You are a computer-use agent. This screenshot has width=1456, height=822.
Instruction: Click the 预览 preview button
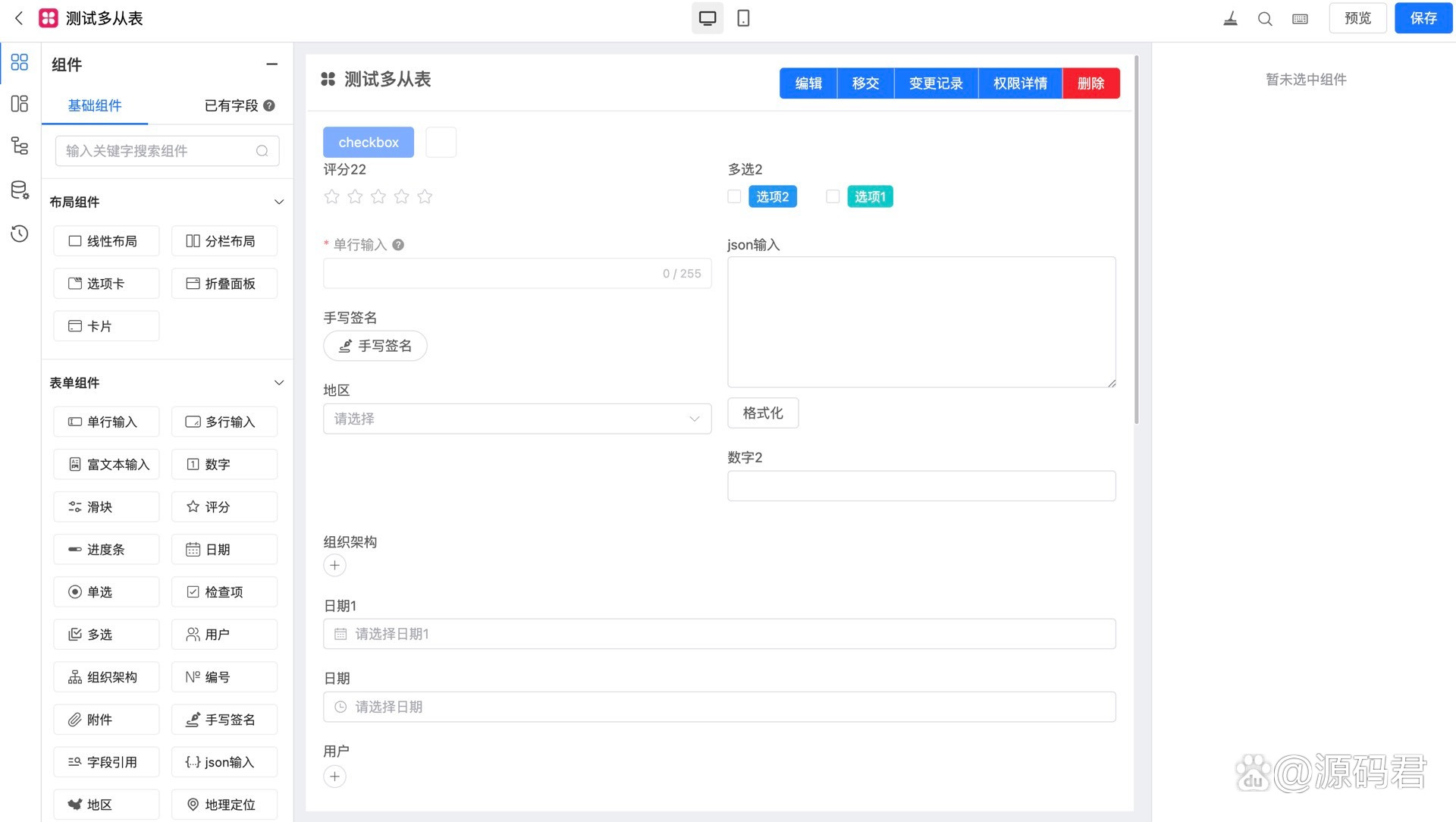[1357, 18]
